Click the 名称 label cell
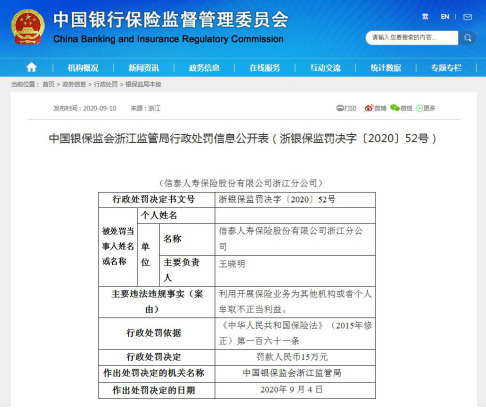Image resolution: width=486 pixels, height=408 pixels. 187,239
